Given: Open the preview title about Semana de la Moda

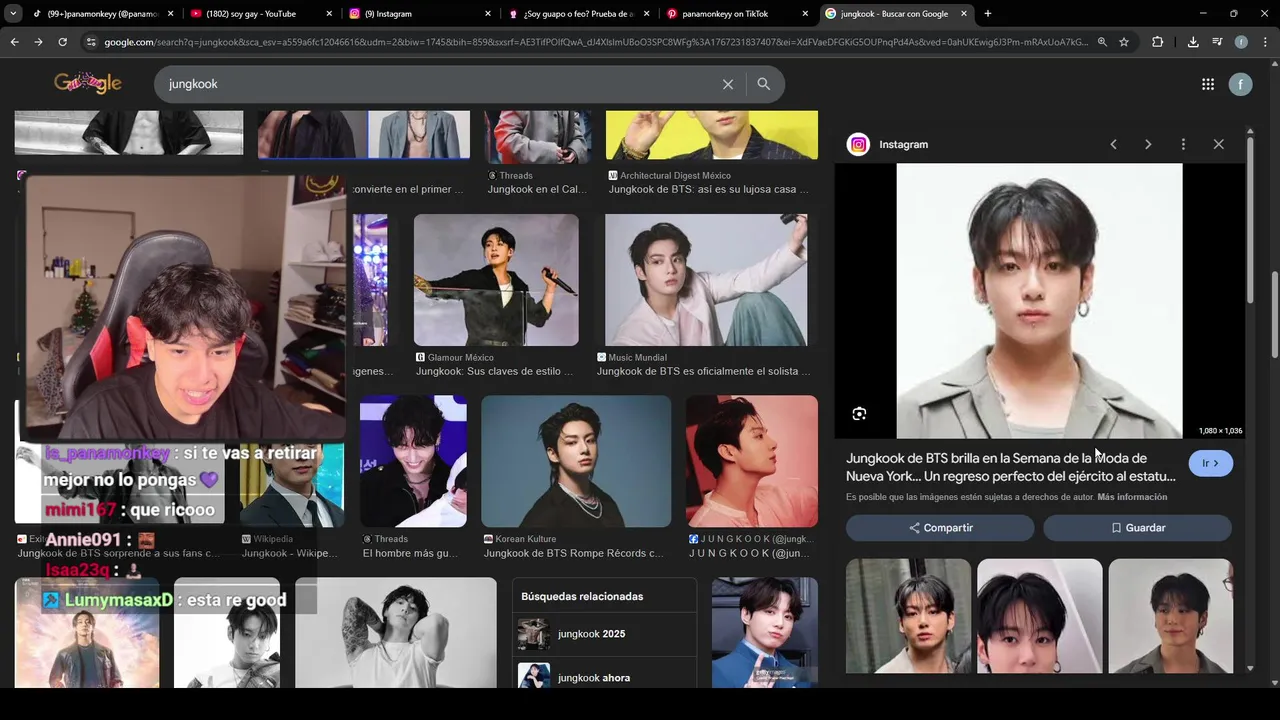Looking at the screenshot, I should click(1011, 467).
